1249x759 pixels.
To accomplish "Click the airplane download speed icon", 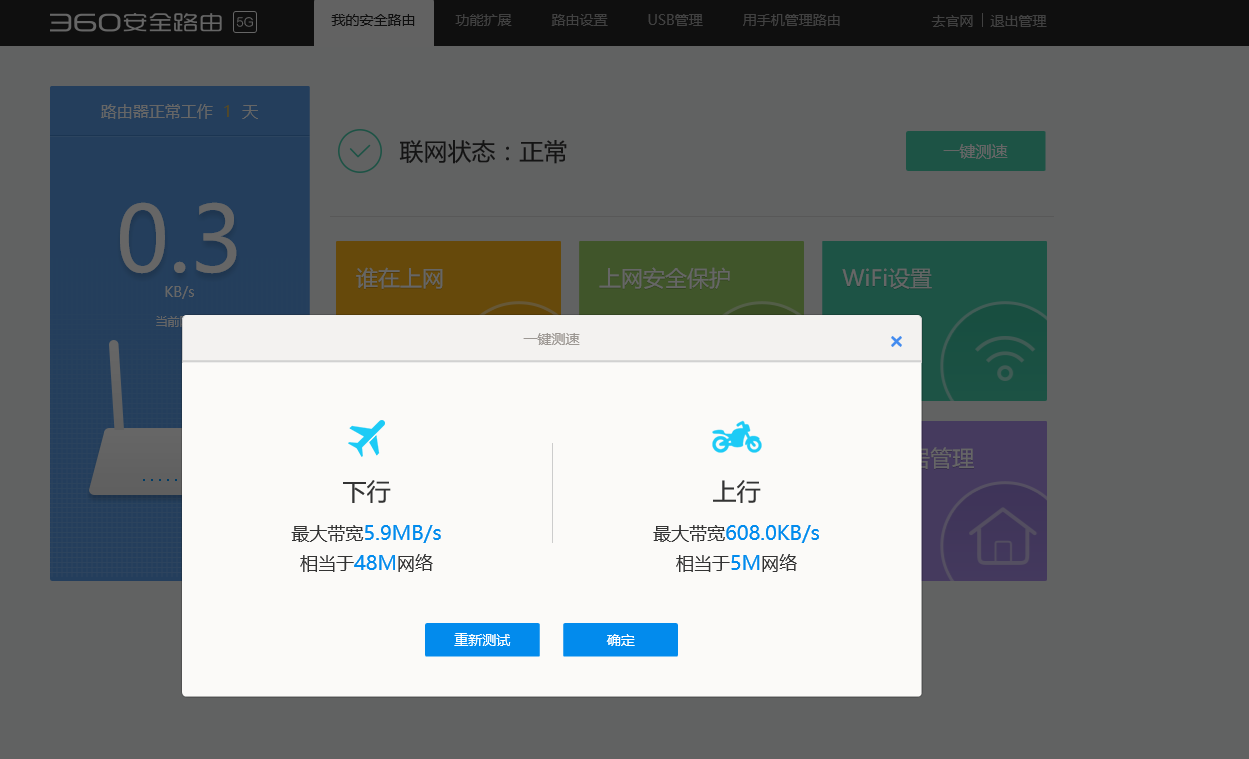I will click(x=367, y=437).
